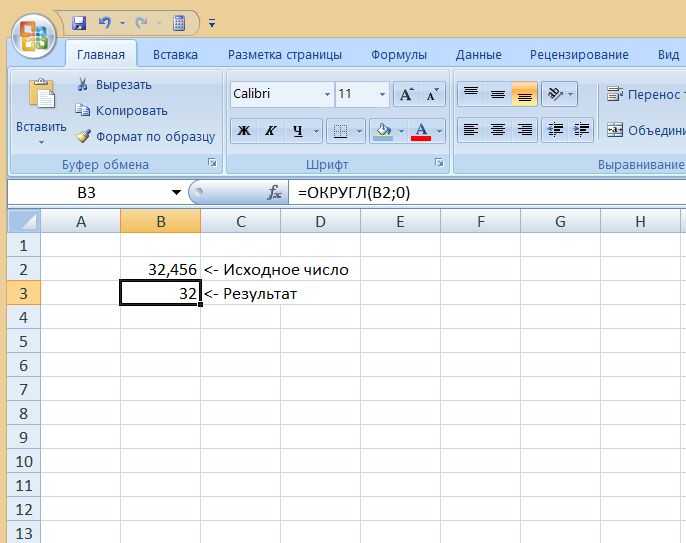Click the Select All corner triangle

click(x=24, y=221)
